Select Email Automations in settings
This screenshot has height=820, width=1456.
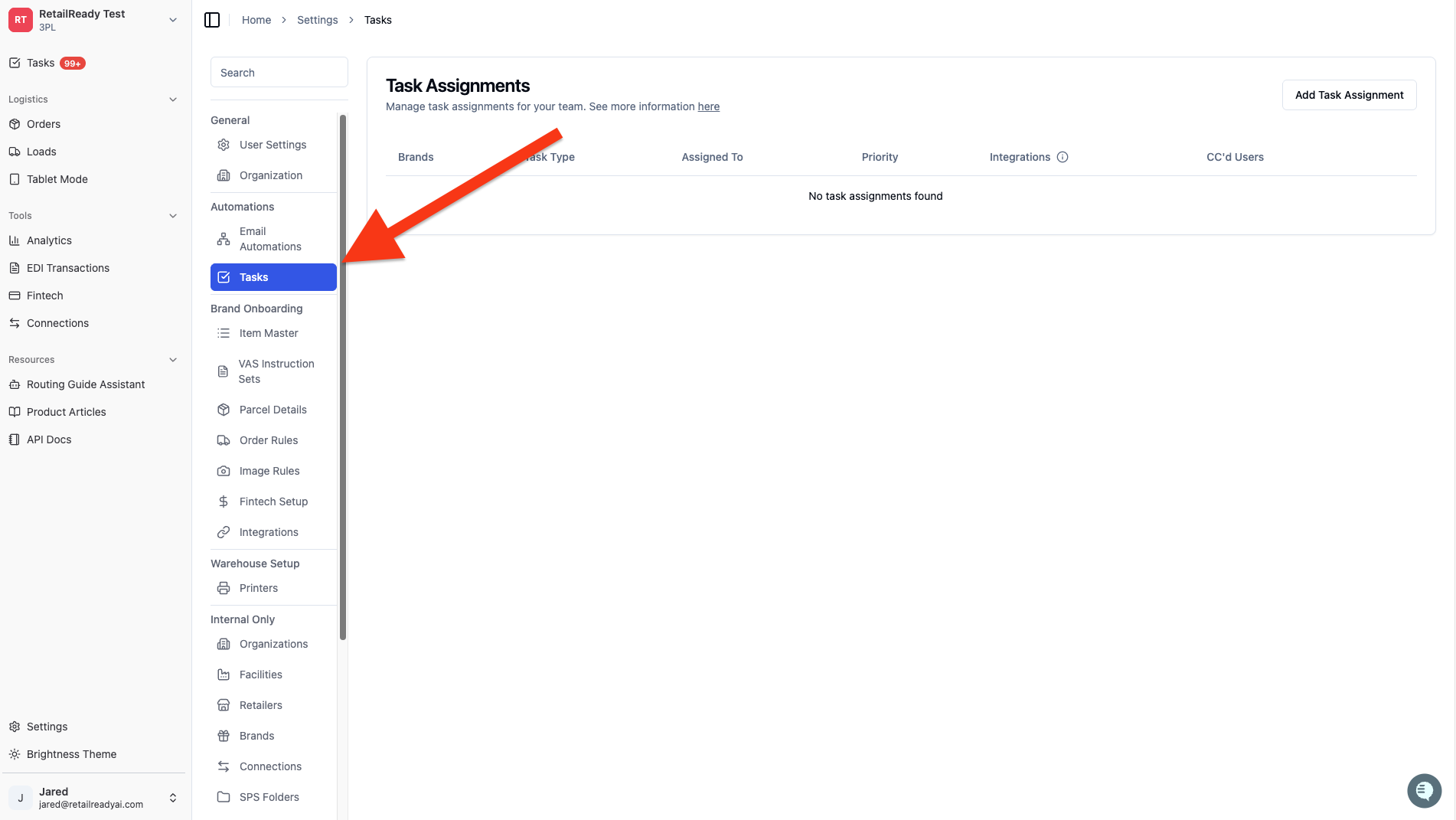[x=273, y=239]
